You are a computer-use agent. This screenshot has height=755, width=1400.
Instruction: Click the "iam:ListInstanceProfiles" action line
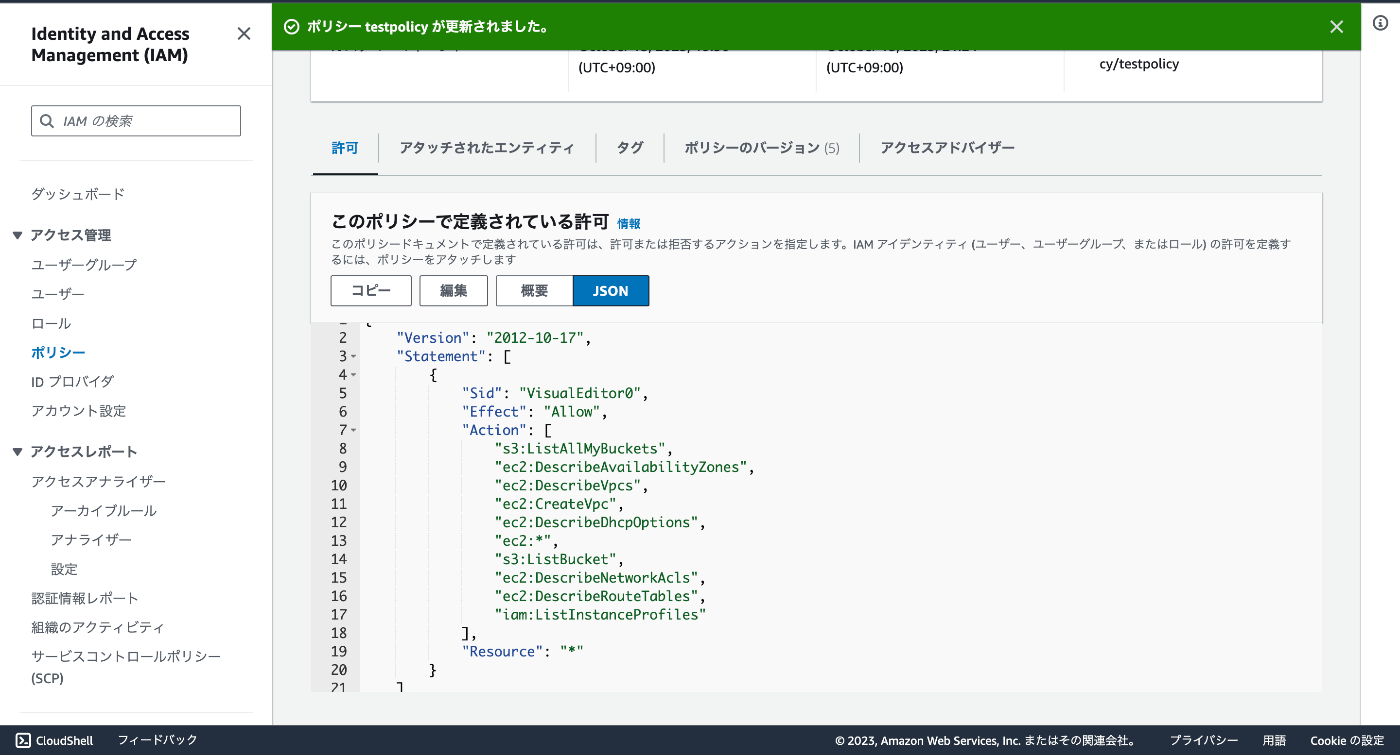tap(600, 614)
